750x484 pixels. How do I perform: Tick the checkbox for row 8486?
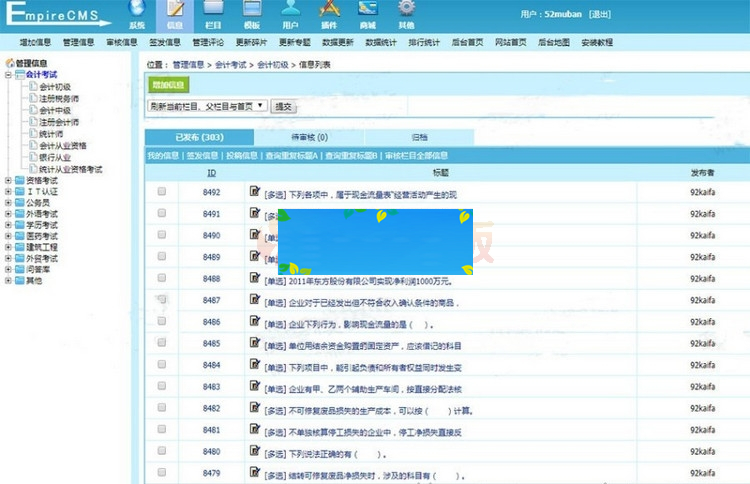(x=162, y=322)
